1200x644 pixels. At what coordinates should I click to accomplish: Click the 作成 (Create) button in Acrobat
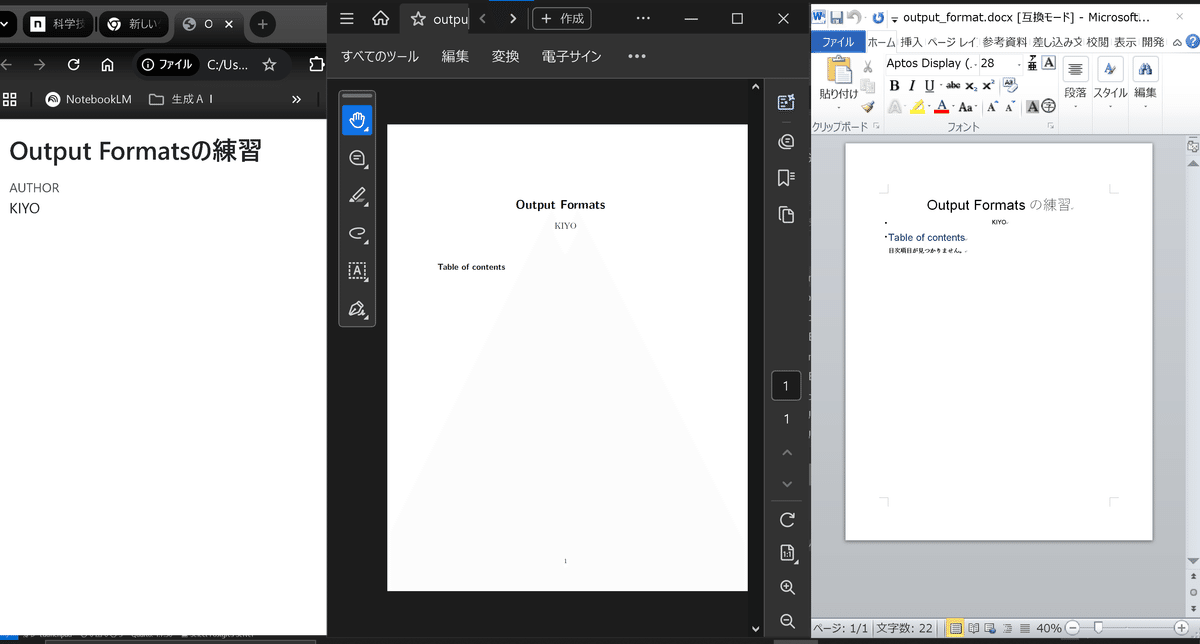[562, 18]
